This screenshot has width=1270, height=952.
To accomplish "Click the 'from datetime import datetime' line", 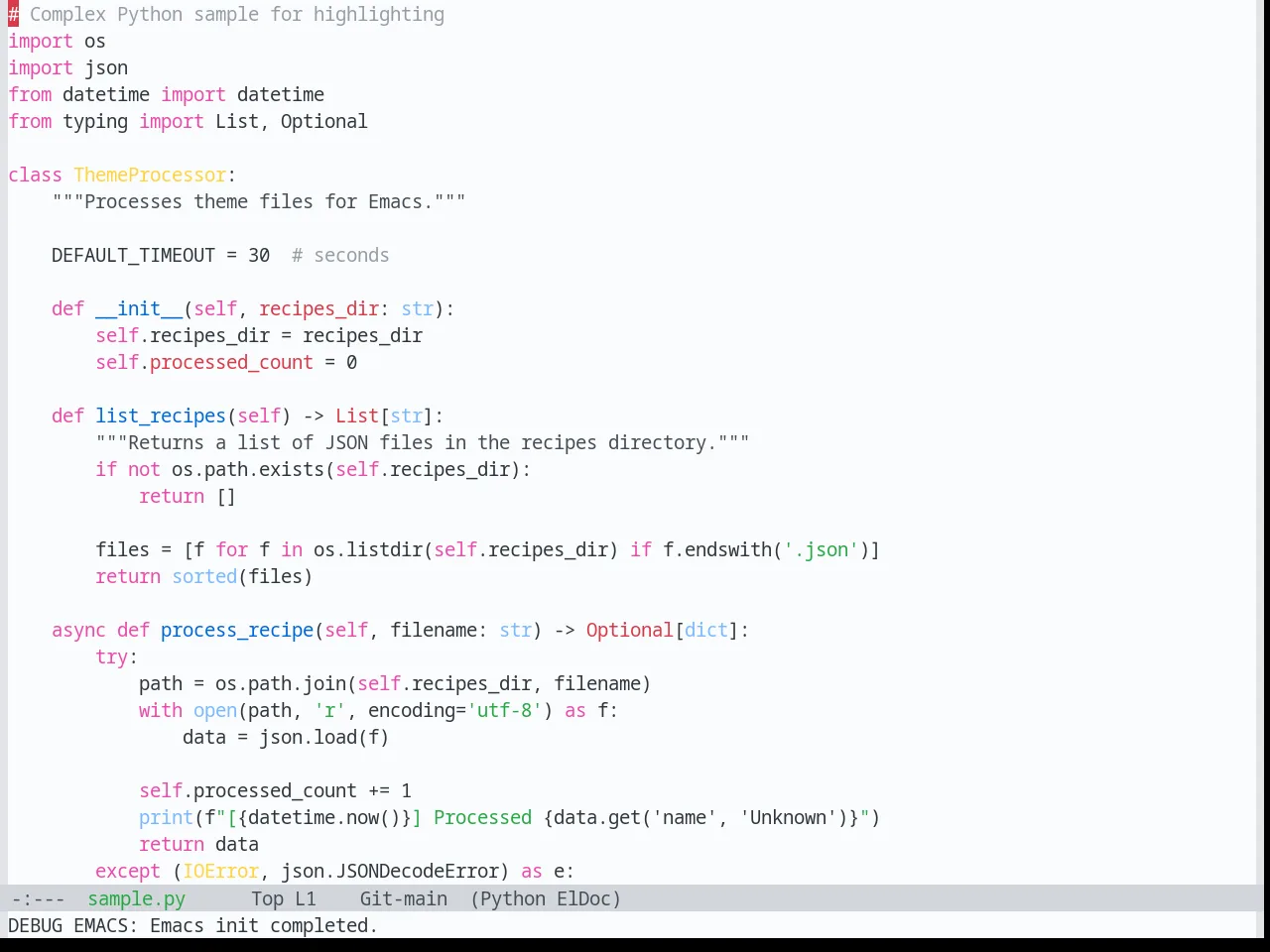I will [x=166, y=94].
